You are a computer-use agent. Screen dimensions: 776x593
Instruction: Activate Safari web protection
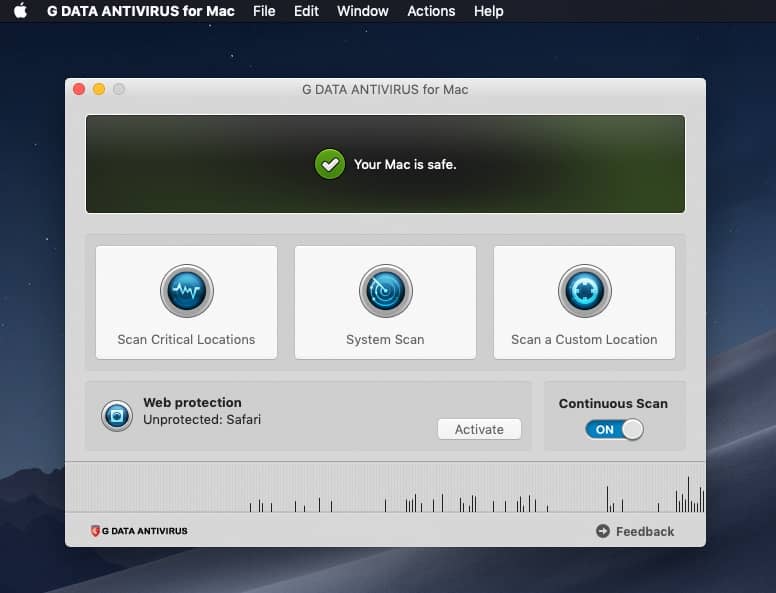479,429
